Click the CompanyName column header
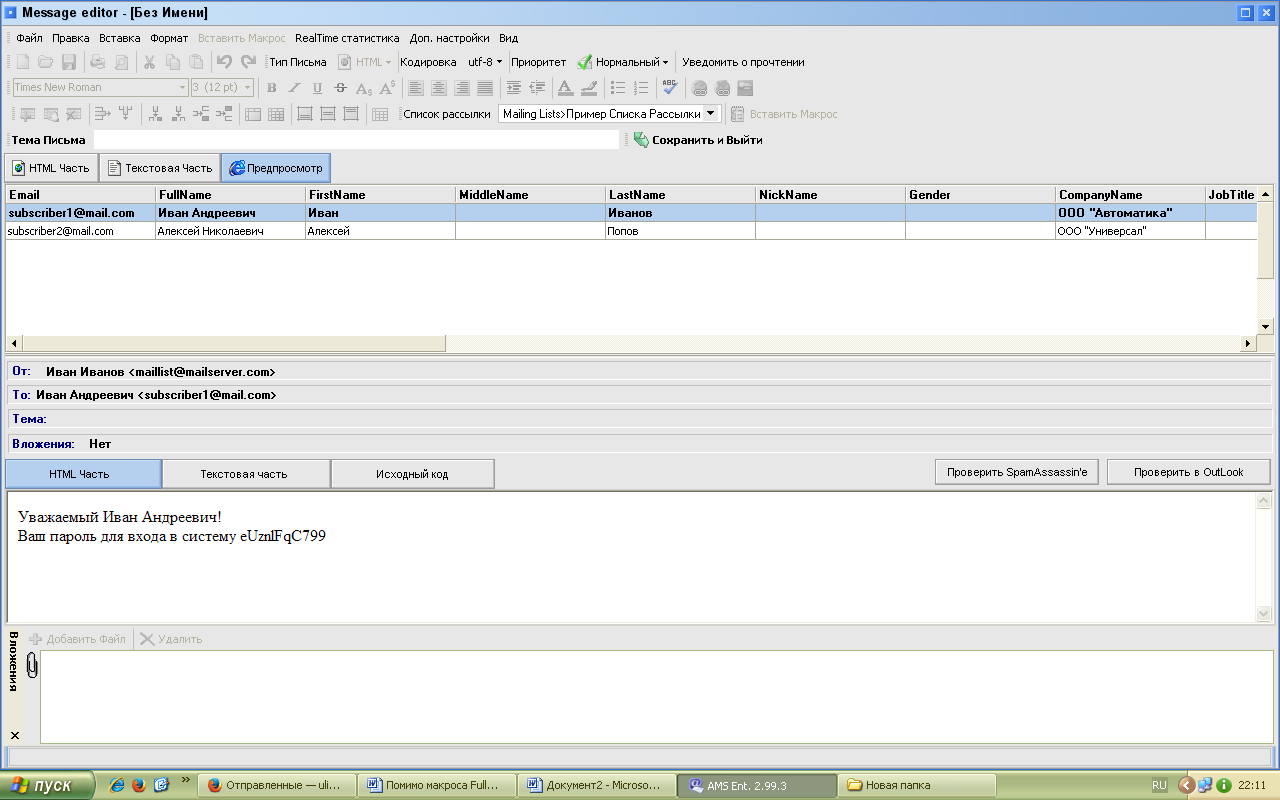The image size is (1280, 800). pos(1131,195)
